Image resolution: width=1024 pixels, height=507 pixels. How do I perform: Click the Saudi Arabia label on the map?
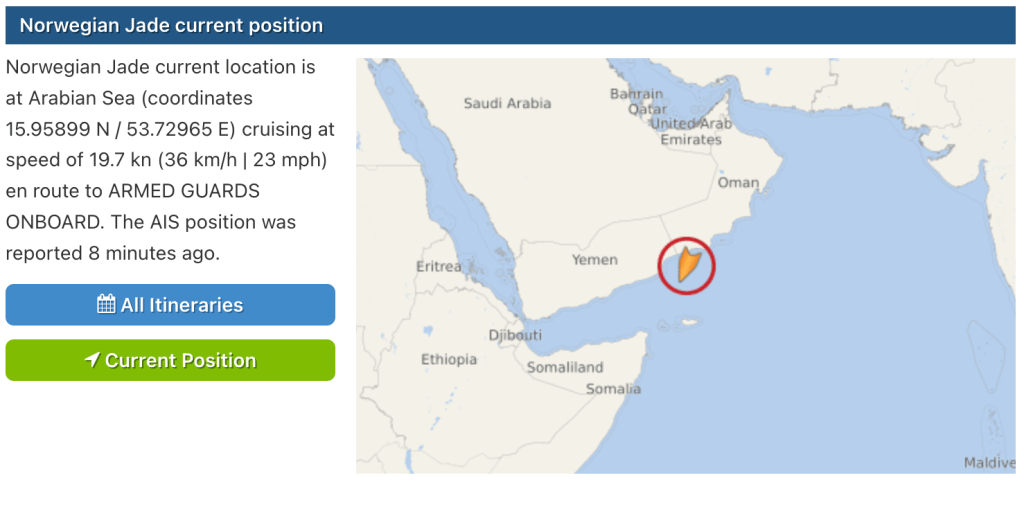click(x=507, y=103)
